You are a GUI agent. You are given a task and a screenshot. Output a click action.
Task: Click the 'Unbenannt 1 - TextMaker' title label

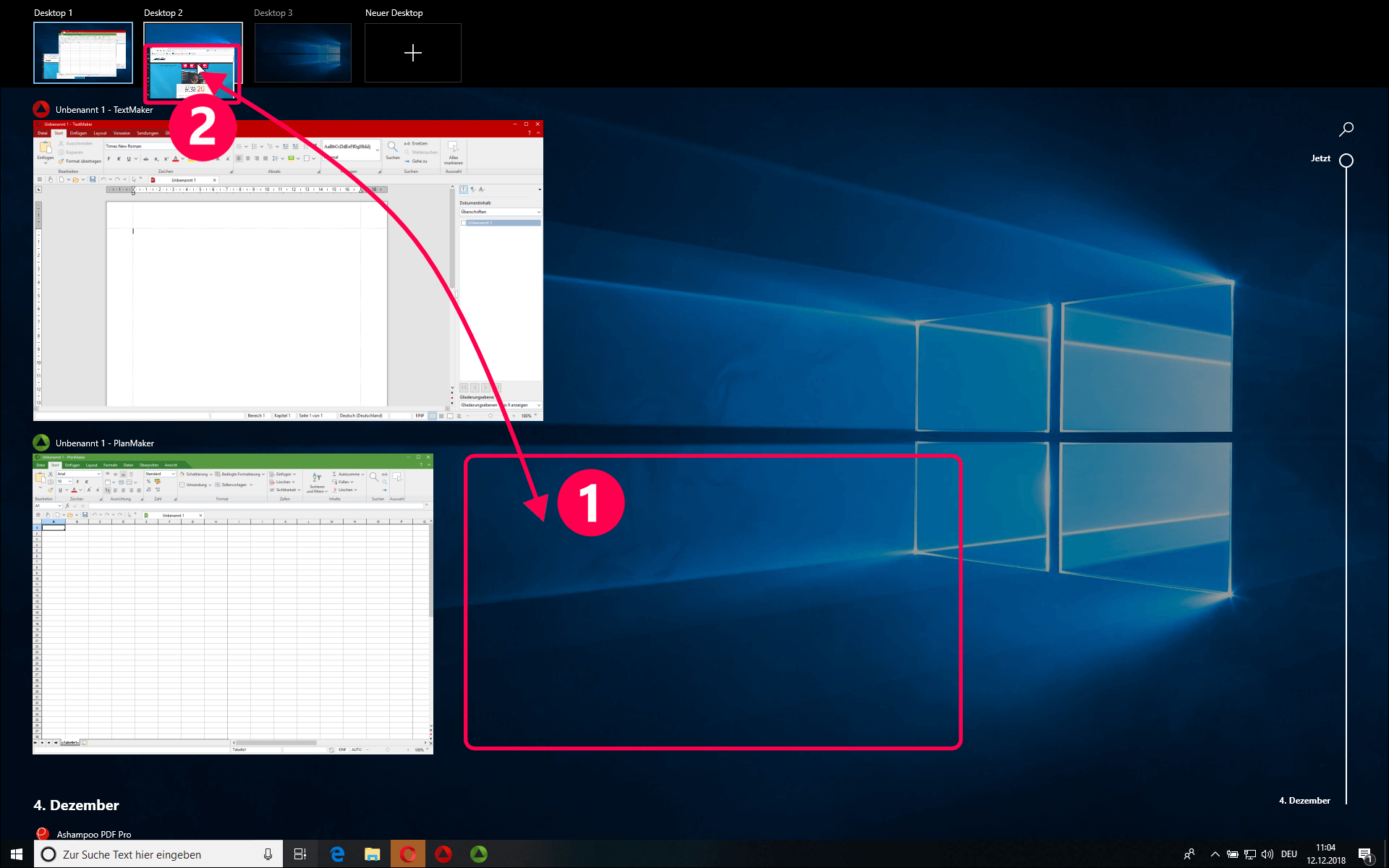[104, 110]
